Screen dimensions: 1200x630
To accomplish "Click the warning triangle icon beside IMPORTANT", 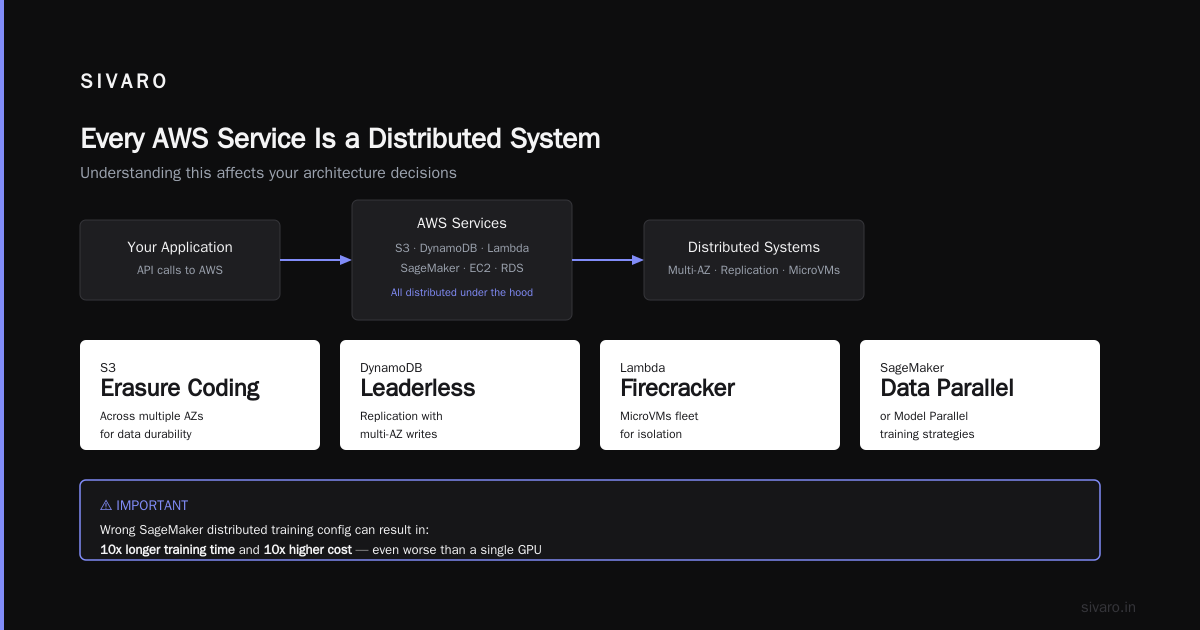I will tap(106, 505).
